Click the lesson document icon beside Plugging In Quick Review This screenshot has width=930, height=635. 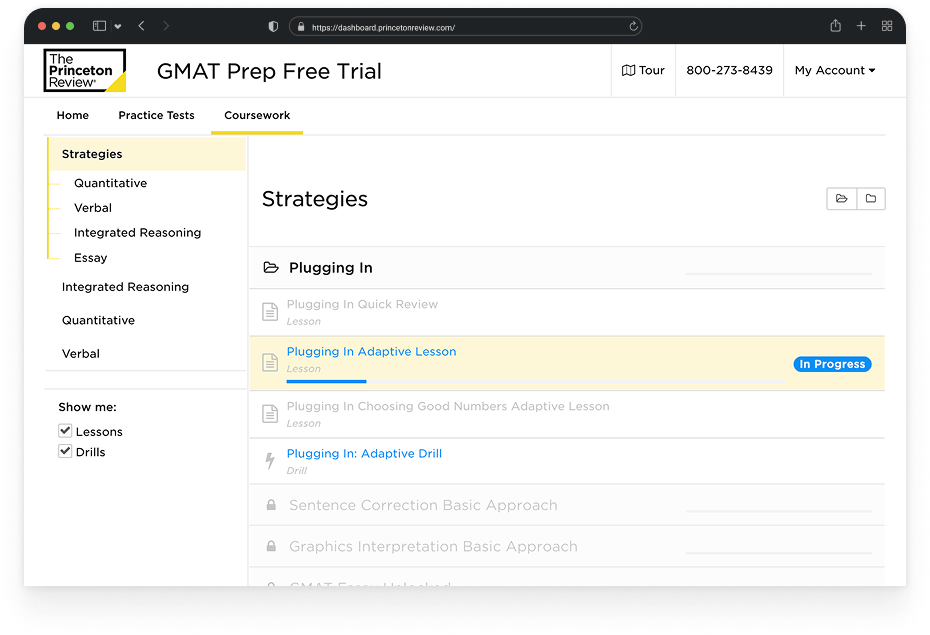pyautogui.click(x=270, y=311)
